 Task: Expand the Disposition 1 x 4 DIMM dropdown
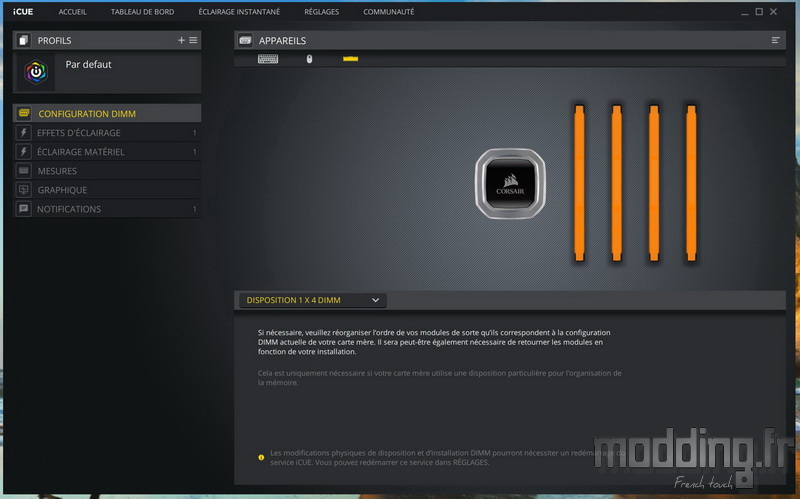click(313, 300)
